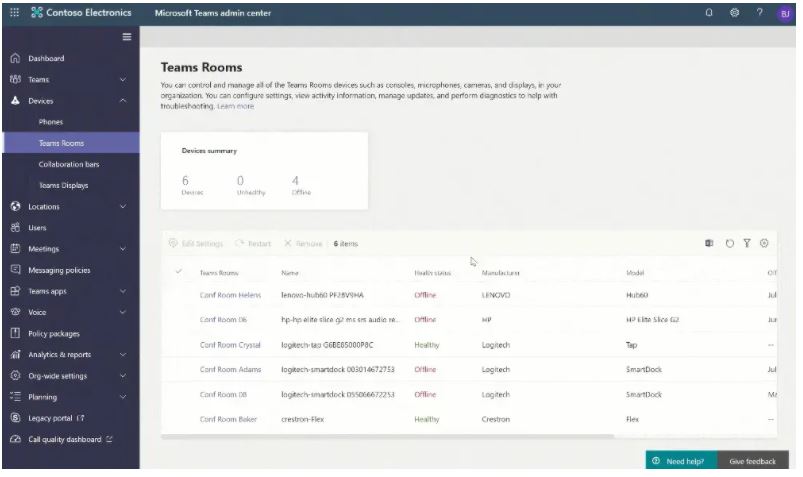The height and width of the screenshot is (477, 803).
Task: Click the Org-wide settings gear icon
Action: [15, 376]
